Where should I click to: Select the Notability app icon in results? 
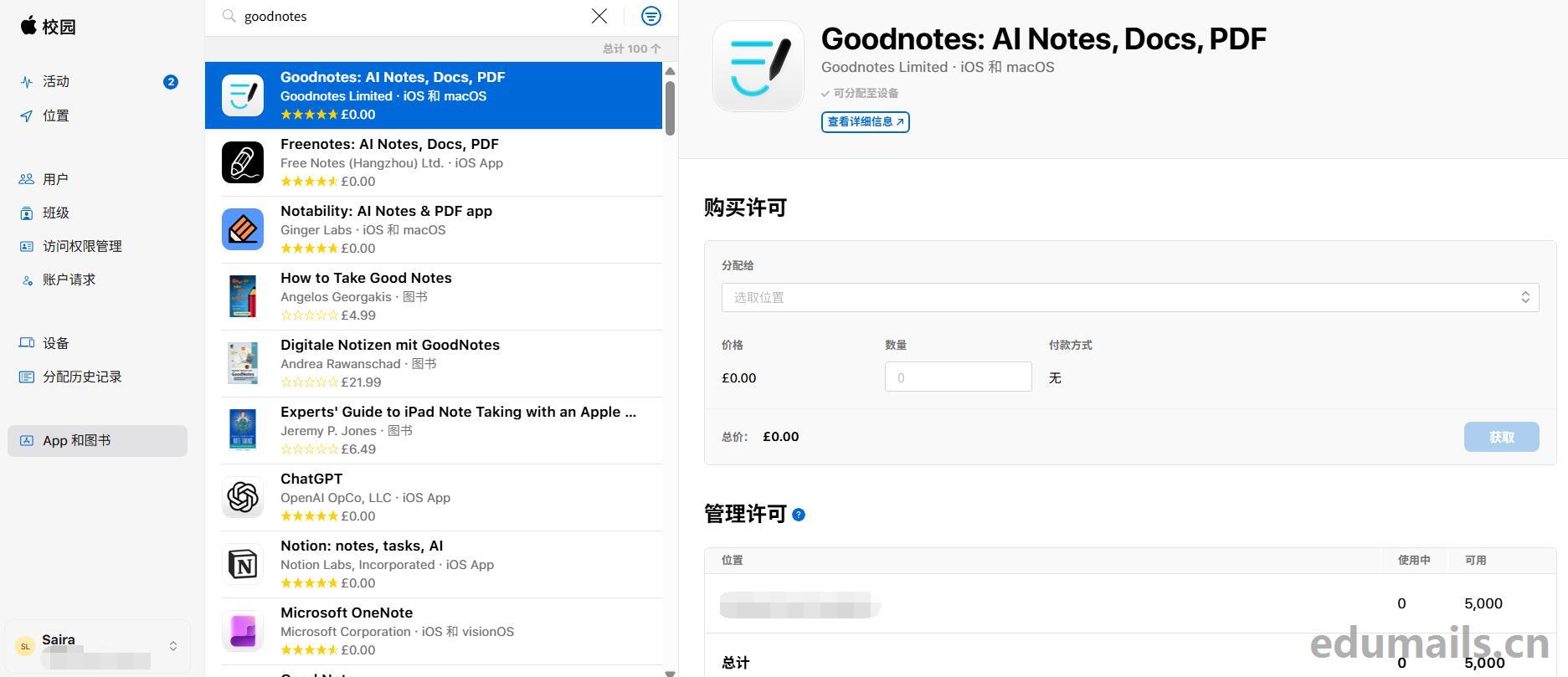pos(243,229)
